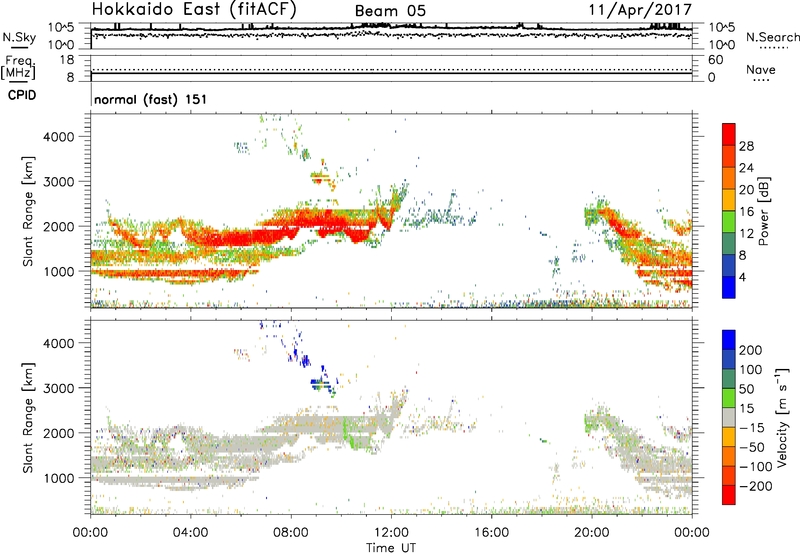This screenshot has height=554, width=800.
Task: Click the Power colorbar value '16'
Action: (746, 212)
